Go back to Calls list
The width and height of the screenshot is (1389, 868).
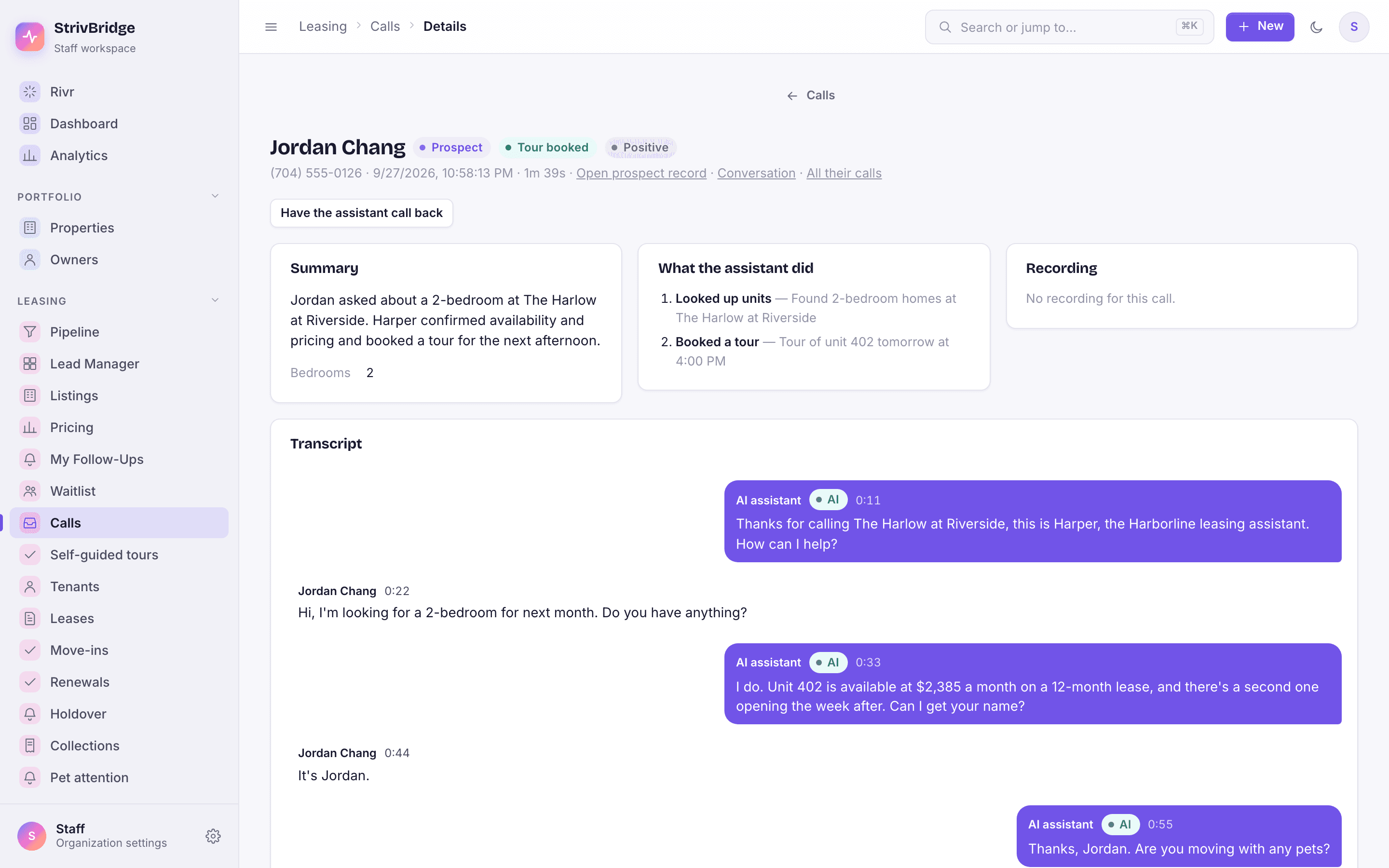(810, 95)
